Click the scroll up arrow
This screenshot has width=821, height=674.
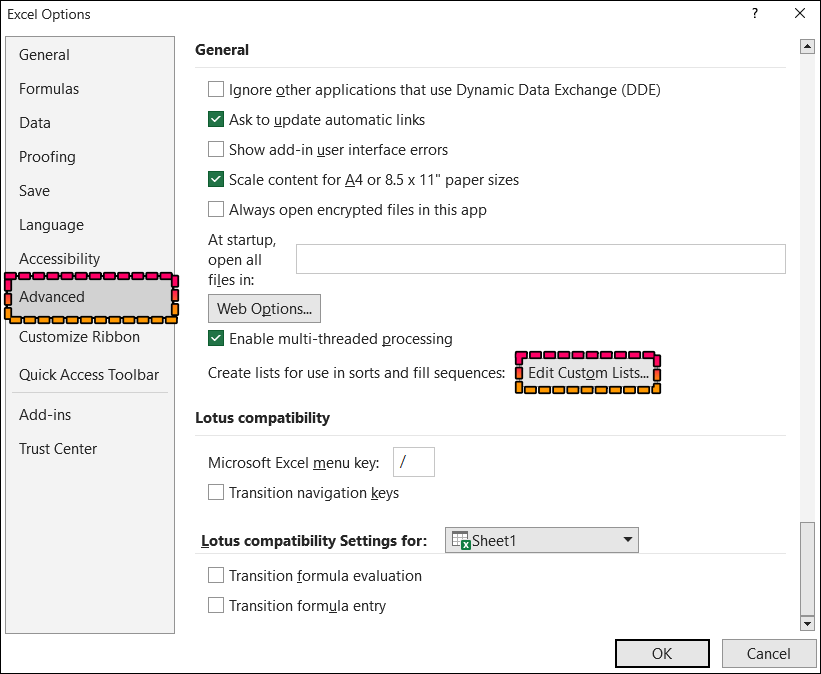(807, 47)
